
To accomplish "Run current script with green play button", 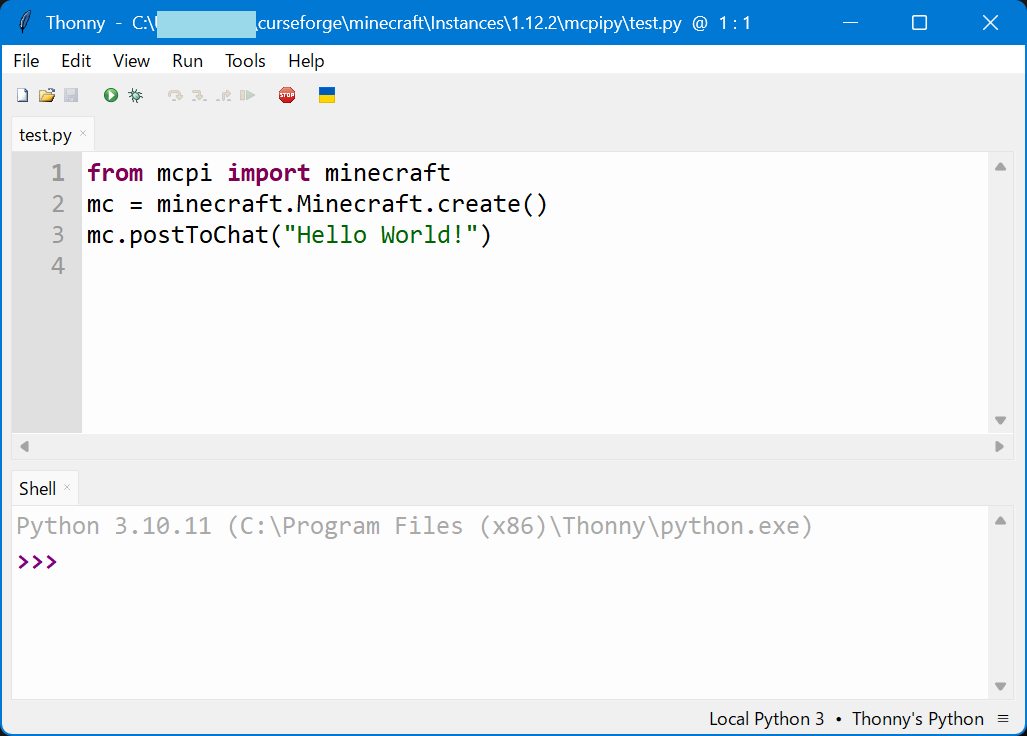I will tap(111, 96).
